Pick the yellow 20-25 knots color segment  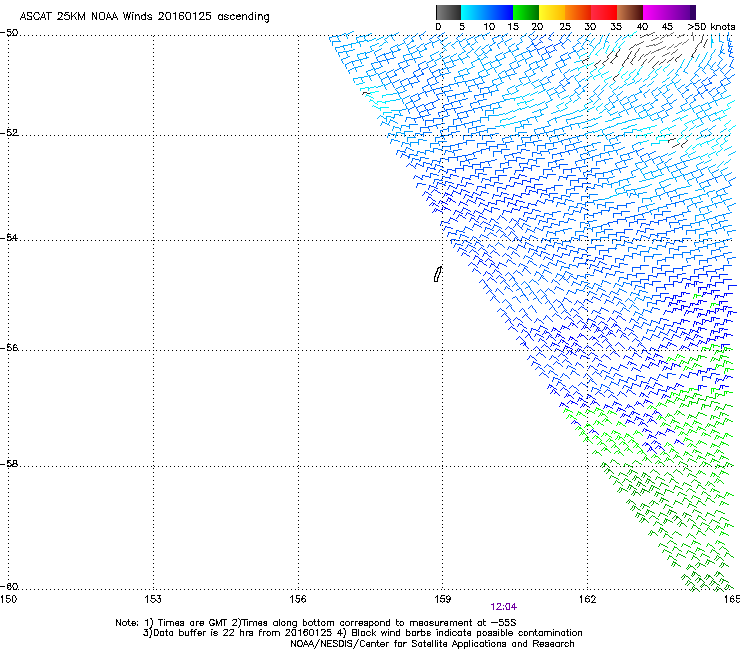552,12
